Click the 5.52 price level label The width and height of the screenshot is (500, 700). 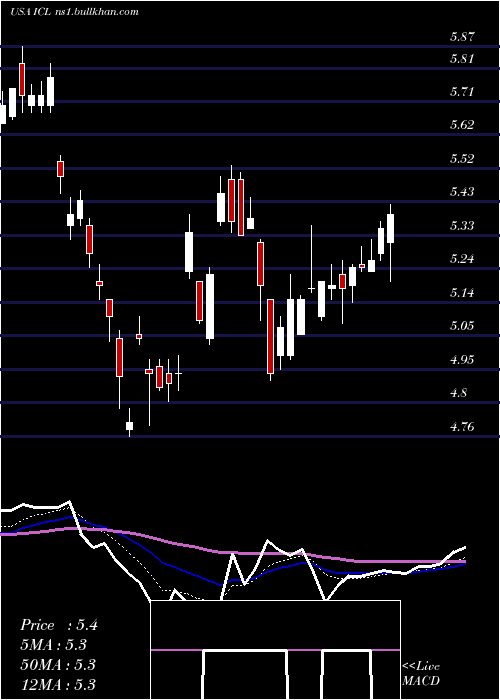(x=462, y=159)
